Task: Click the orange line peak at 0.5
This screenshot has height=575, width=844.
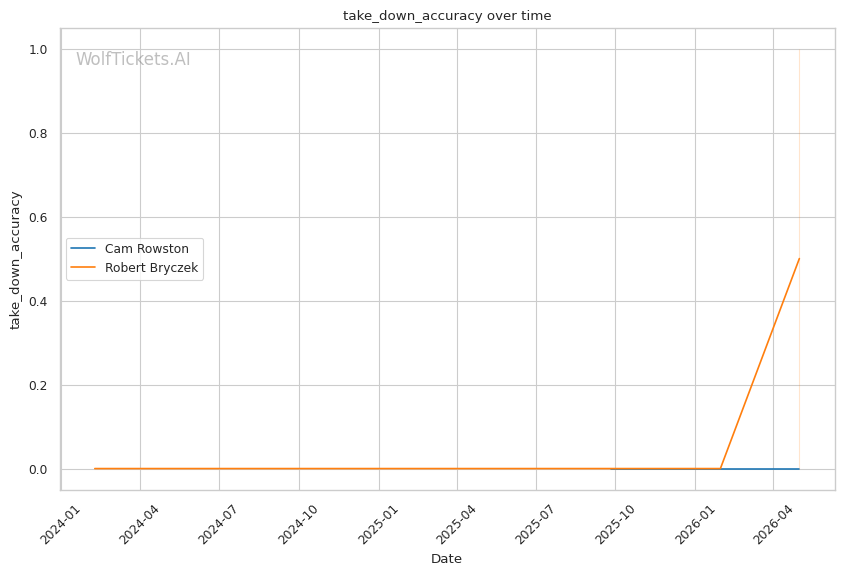Action: click(x=799, y=259)
